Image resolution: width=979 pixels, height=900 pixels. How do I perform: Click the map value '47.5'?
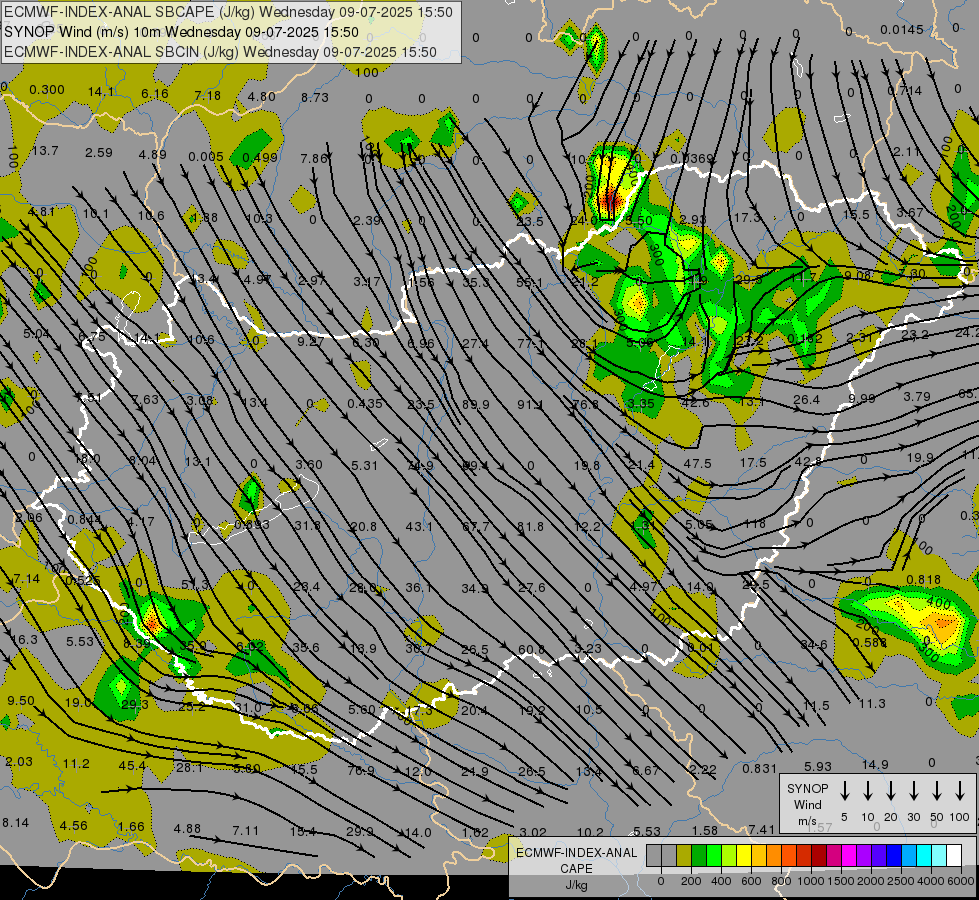(x=697, y=463)
